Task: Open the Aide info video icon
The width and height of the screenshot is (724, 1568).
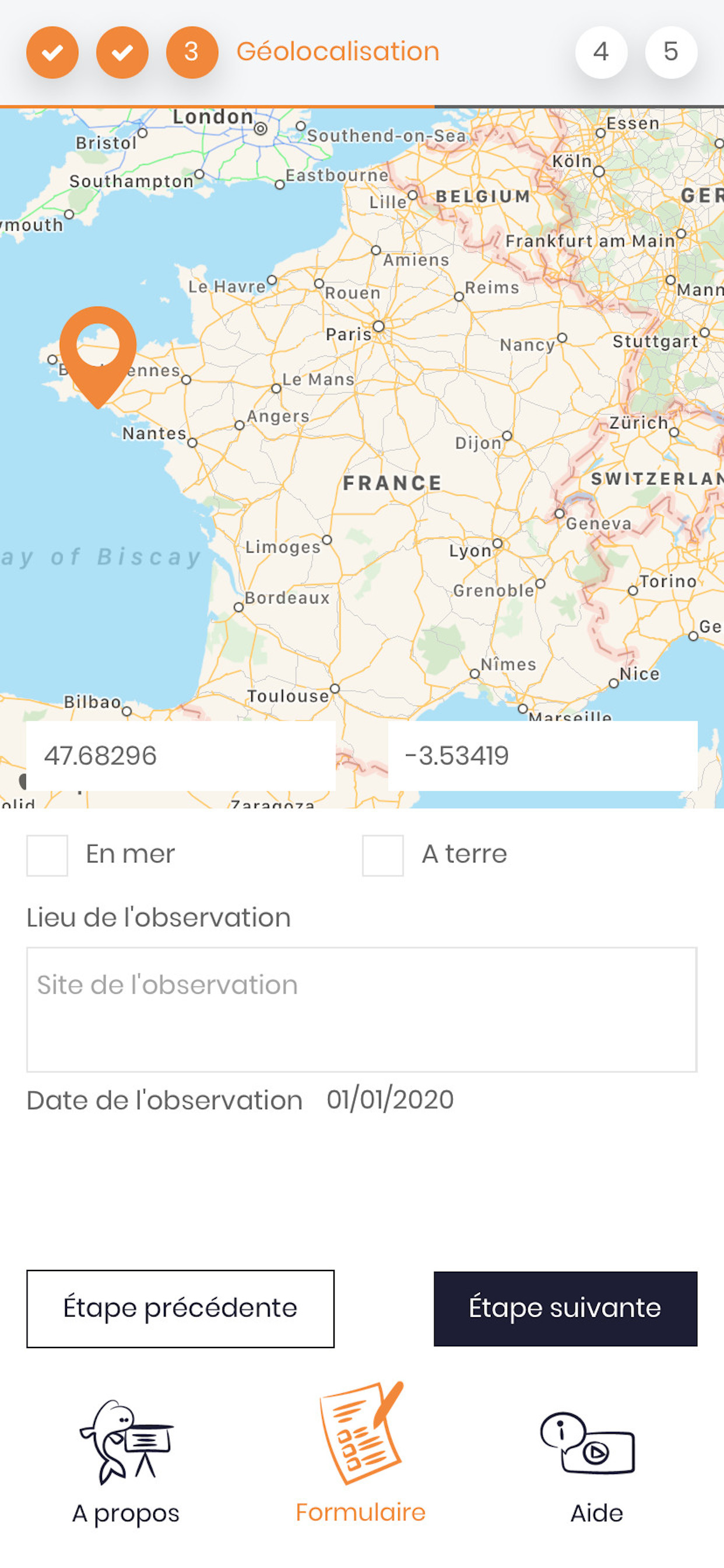Action: (x=588, y=1443)
